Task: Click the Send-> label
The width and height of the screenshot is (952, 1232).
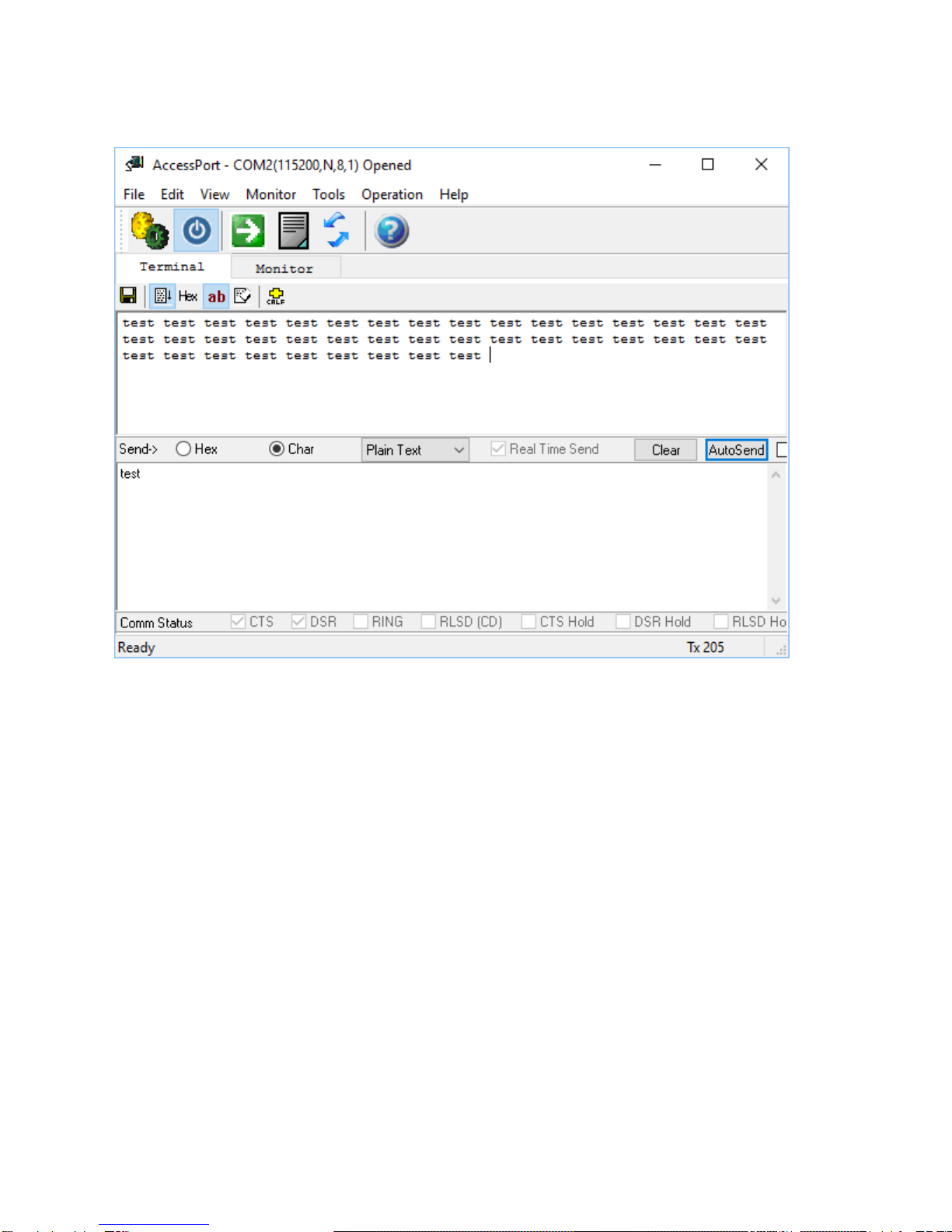Action: (138, 449)
